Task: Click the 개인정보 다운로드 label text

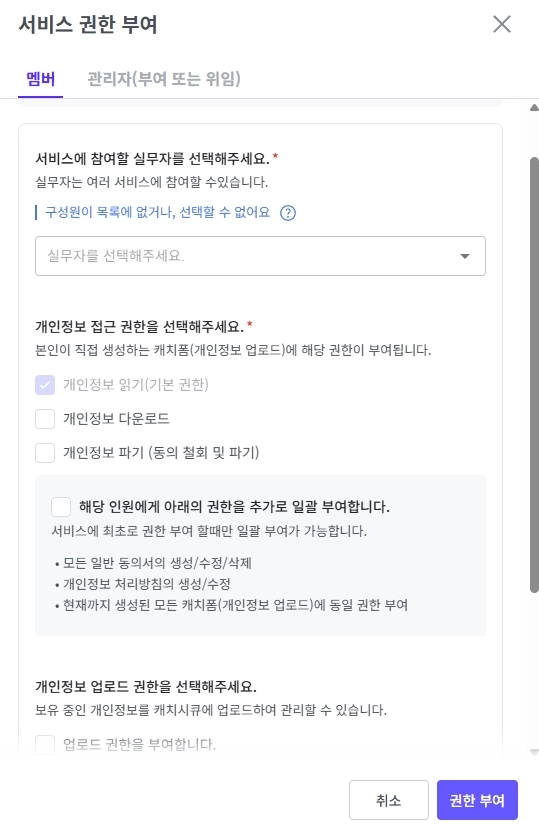Action: [x=116, y=419]
